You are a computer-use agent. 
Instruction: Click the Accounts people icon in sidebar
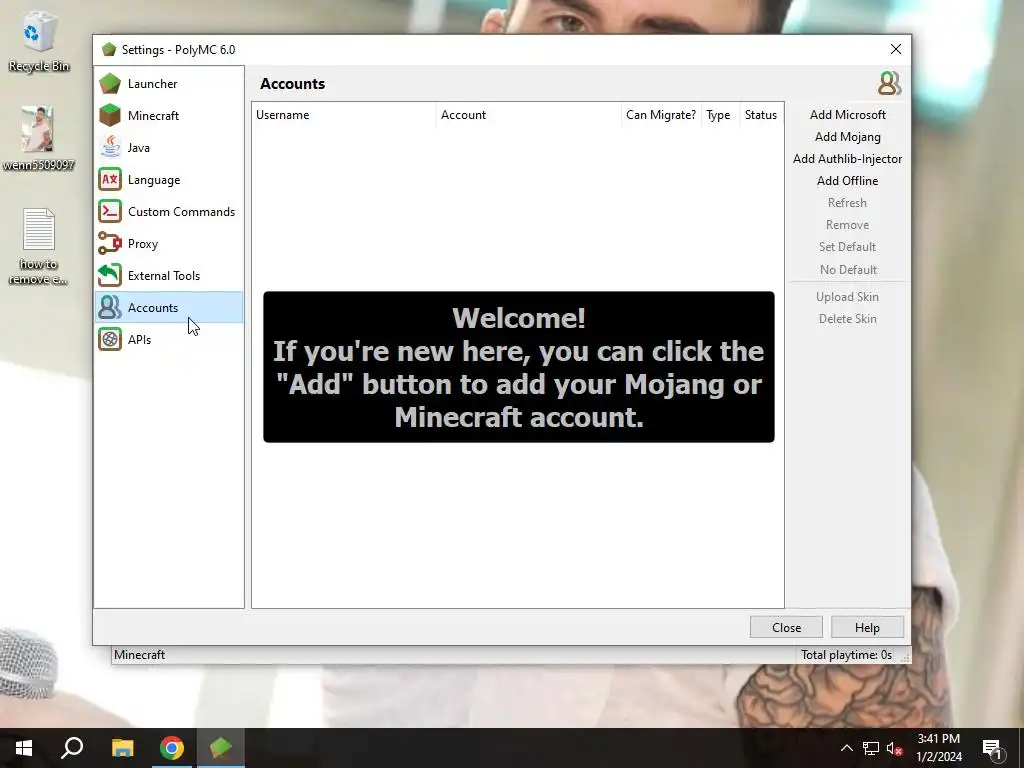[110, 308]
